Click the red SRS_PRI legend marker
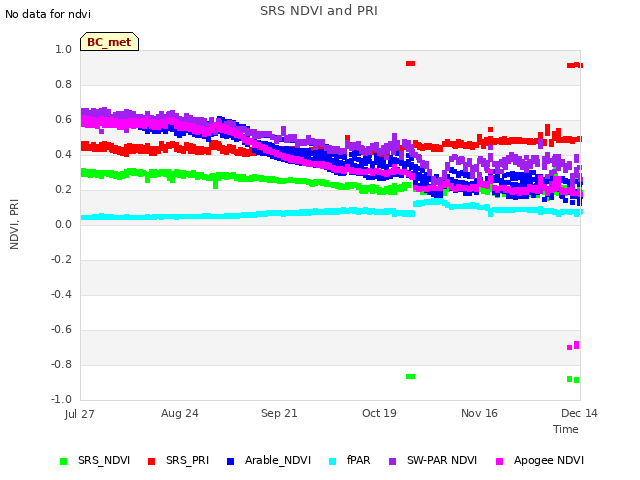 click(151, 461)
